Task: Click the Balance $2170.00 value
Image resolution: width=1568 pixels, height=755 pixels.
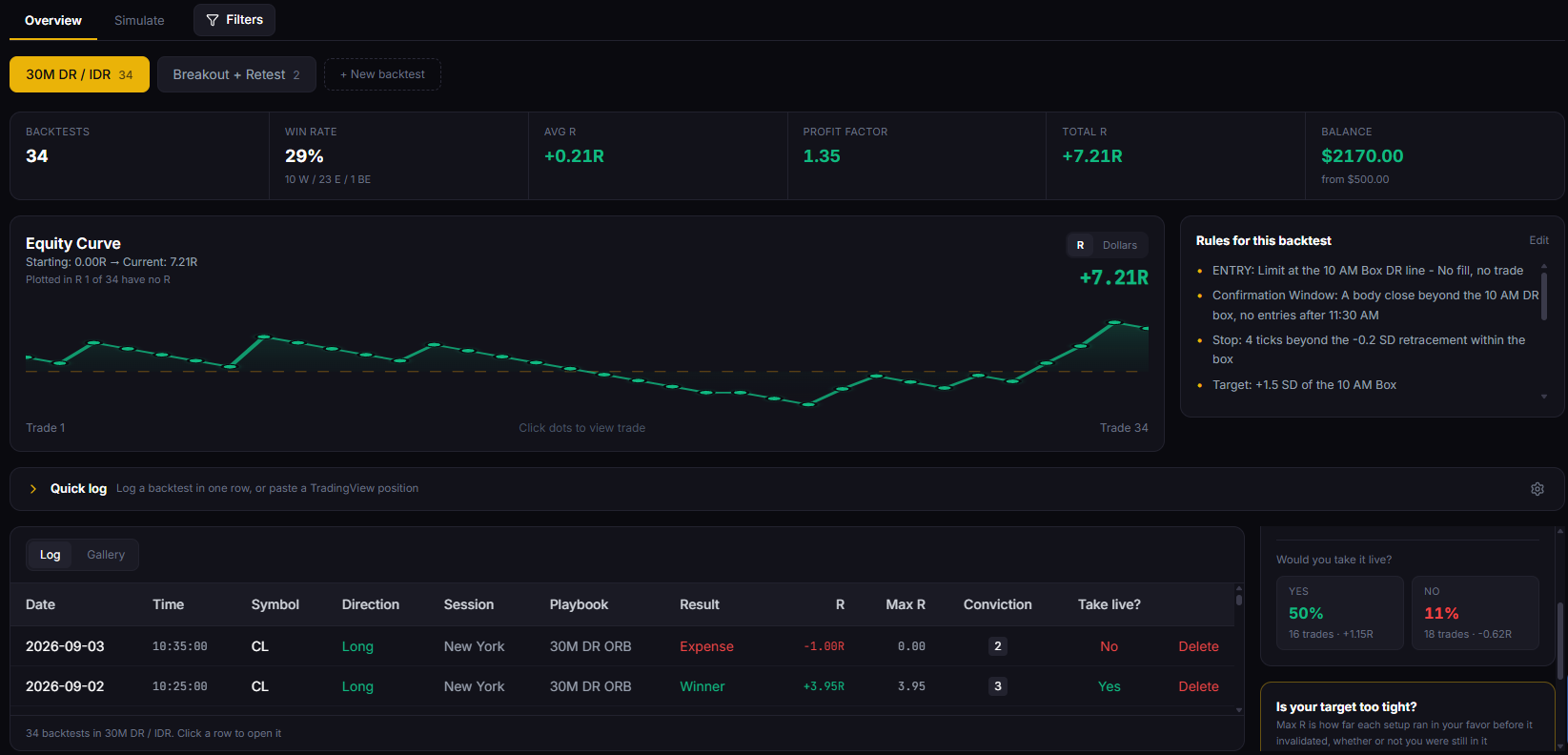Action: point(1362,155)
